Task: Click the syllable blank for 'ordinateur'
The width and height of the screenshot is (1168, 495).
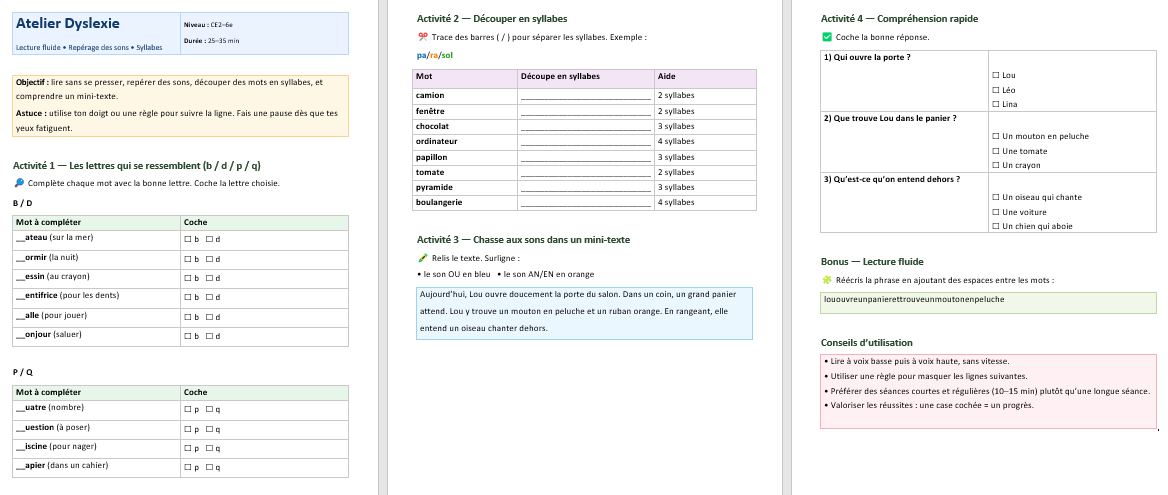Action: (x=585, y=142)
